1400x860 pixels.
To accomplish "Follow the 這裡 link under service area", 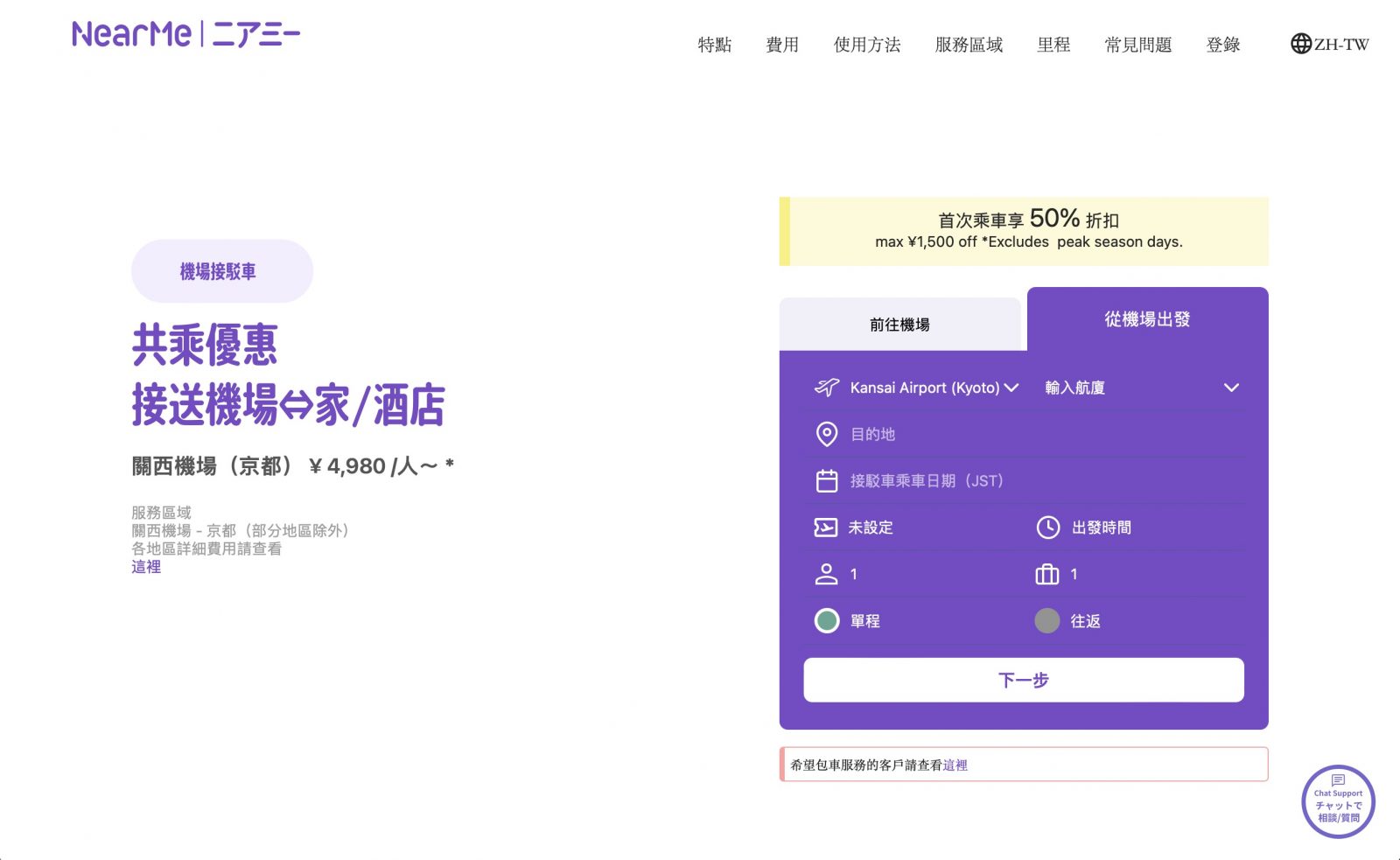I will (146, 567).
